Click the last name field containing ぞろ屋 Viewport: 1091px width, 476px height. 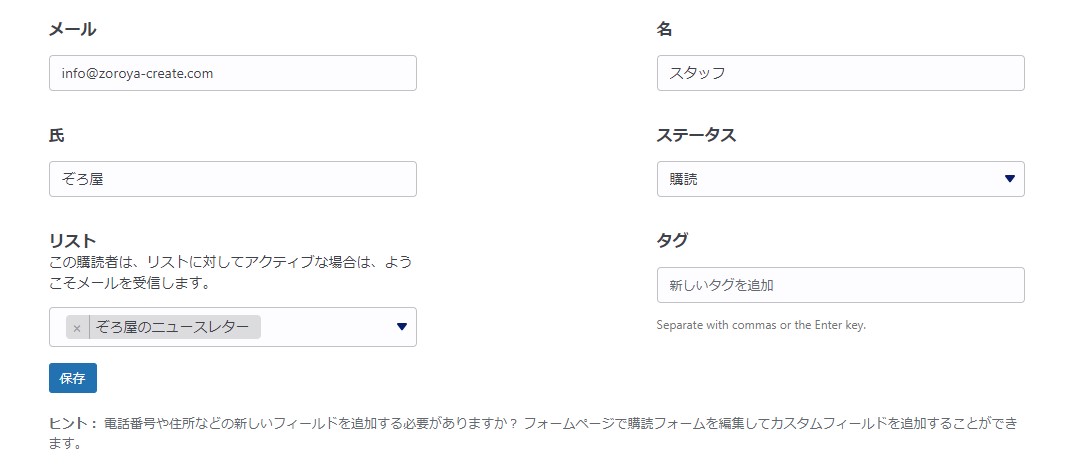pyautogui.click(x=232, y=179)
